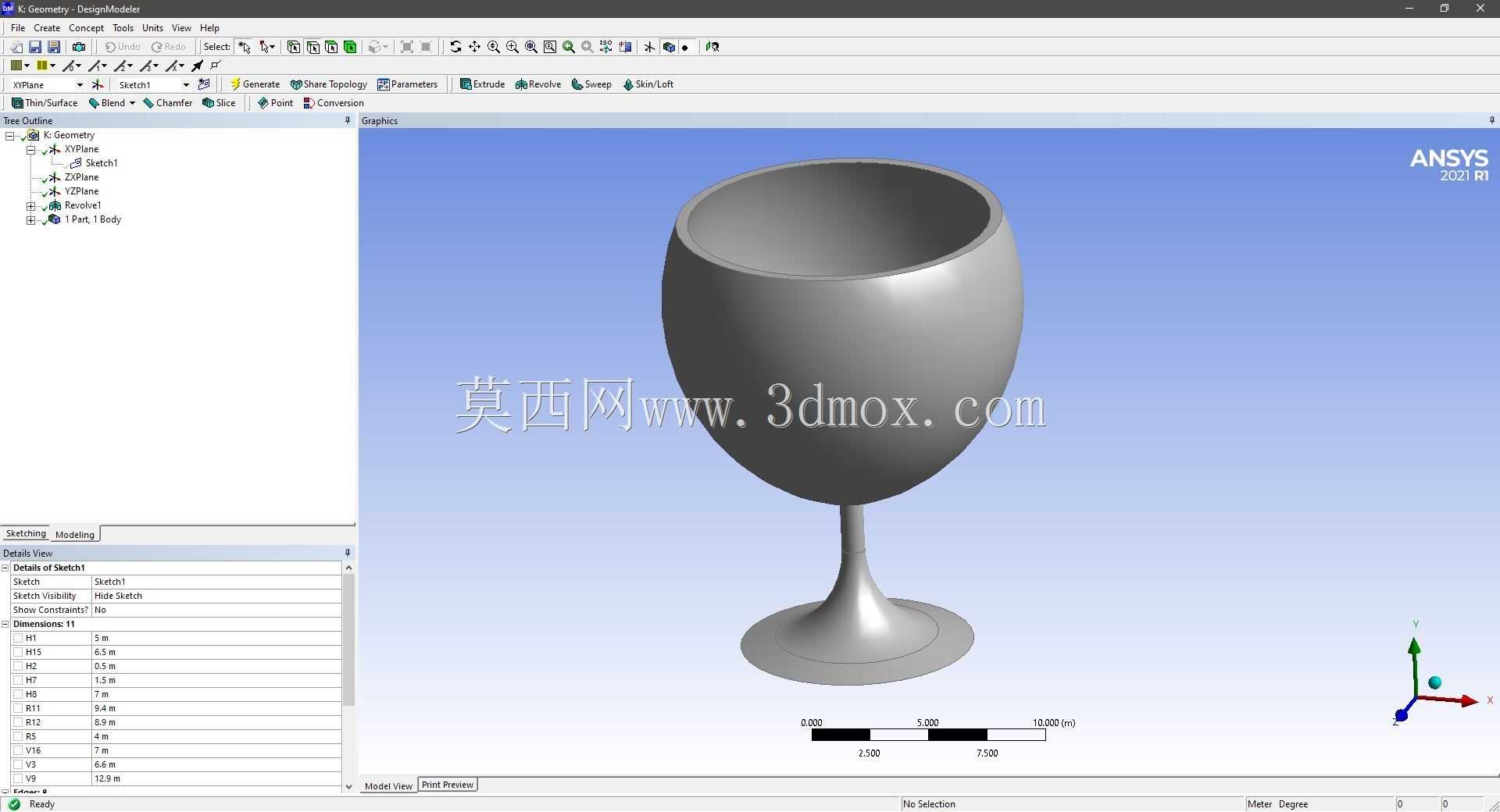Click the New file icon
This screenshot has height=812, width=1500.
click(x=16, y=47)
